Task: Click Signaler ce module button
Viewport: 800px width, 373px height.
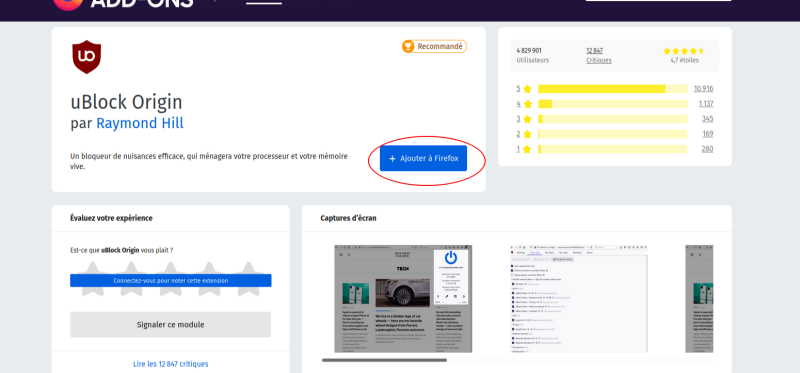Action: click(170, 325)
